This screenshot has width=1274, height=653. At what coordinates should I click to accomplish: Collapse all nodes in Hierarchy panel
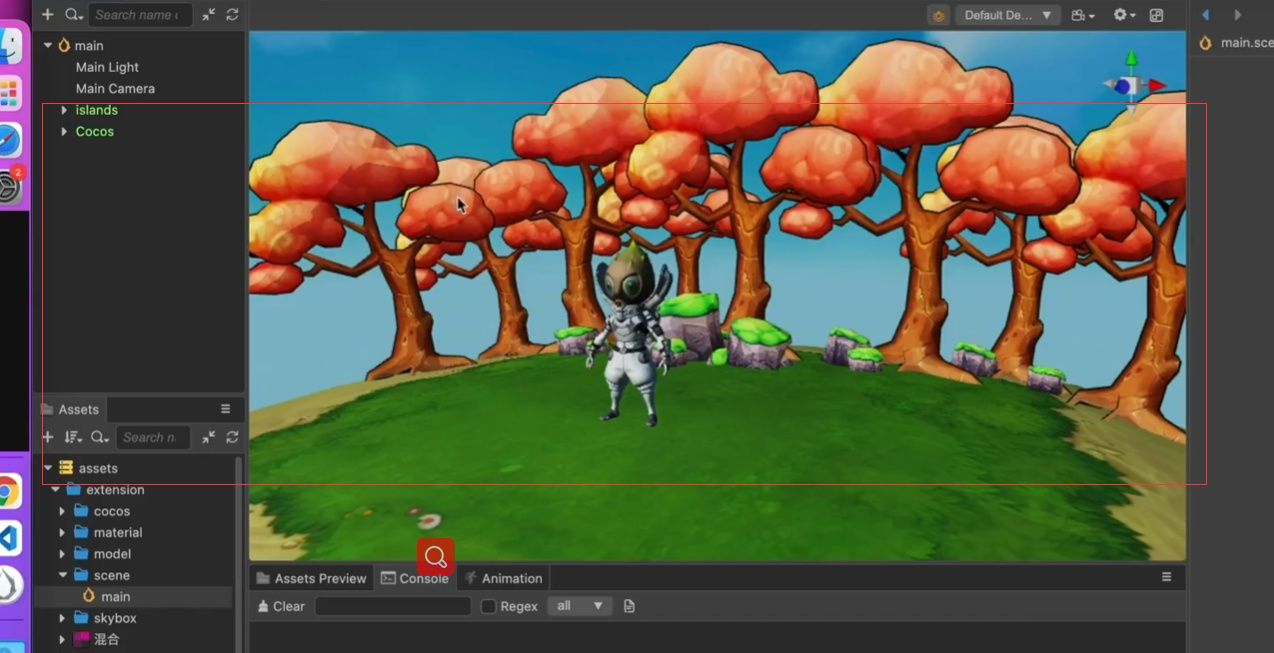click(208, 15)
